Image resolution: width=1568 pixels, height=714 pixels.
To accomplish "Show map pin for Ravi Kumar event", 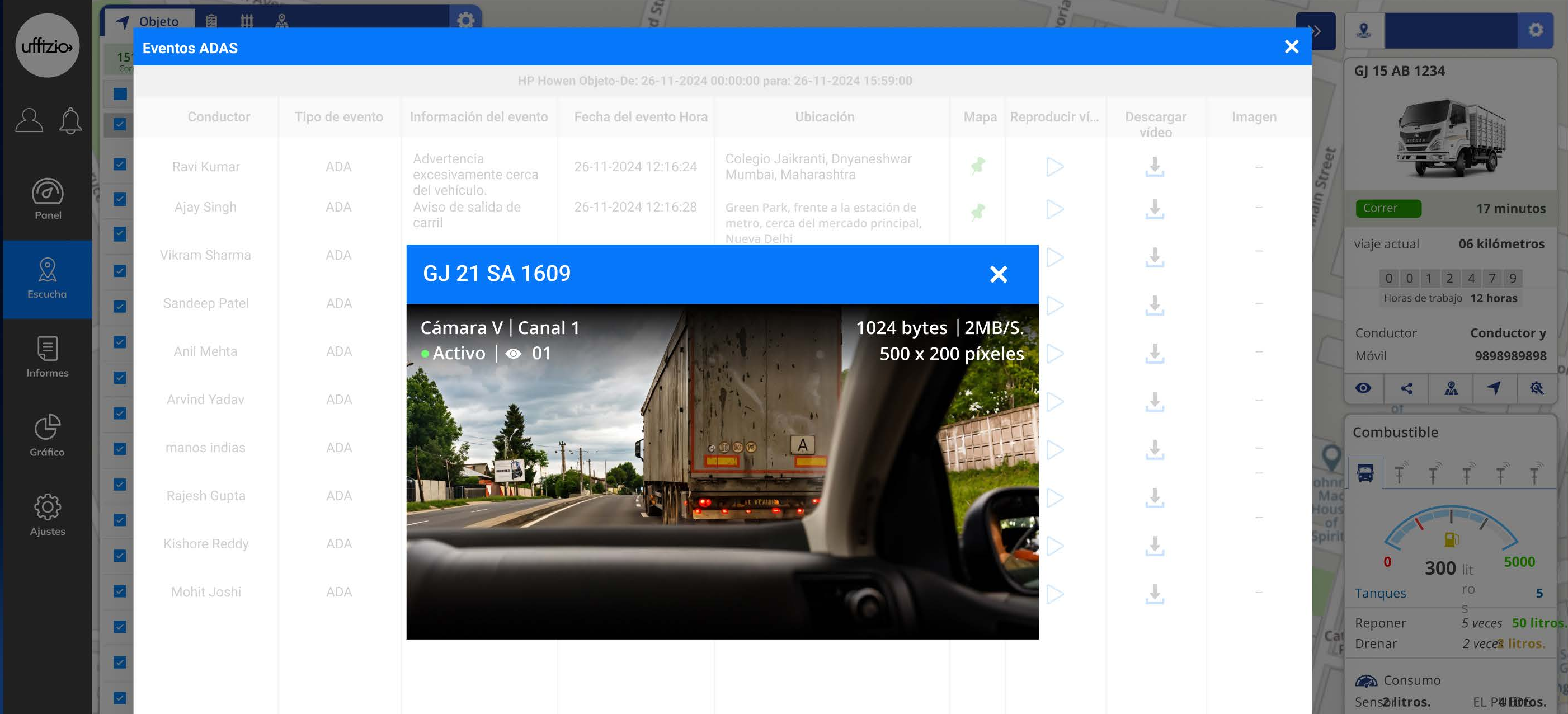I will 978,166.
